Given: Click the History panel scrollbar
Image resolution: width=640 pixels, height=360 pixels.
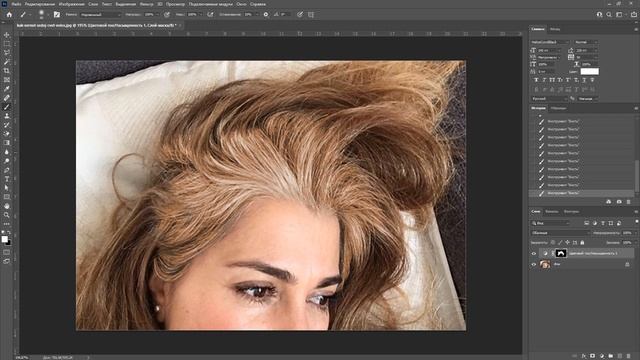Looking at the screenshot, I should tap(637, 176).
